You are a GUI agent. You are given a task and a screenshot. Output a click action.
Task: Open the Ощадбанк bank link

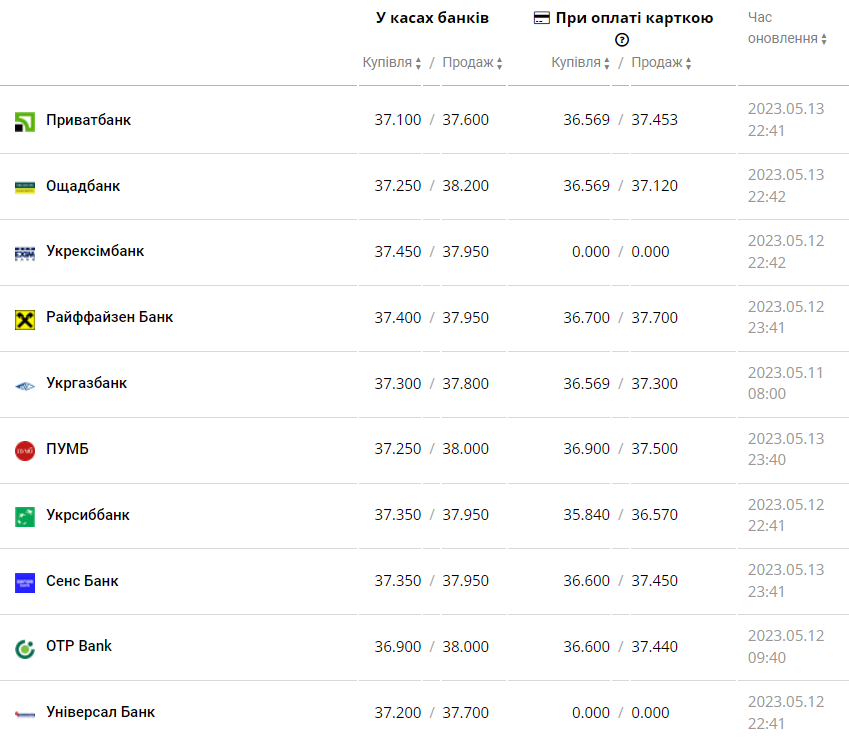click(x=83, y=186)
